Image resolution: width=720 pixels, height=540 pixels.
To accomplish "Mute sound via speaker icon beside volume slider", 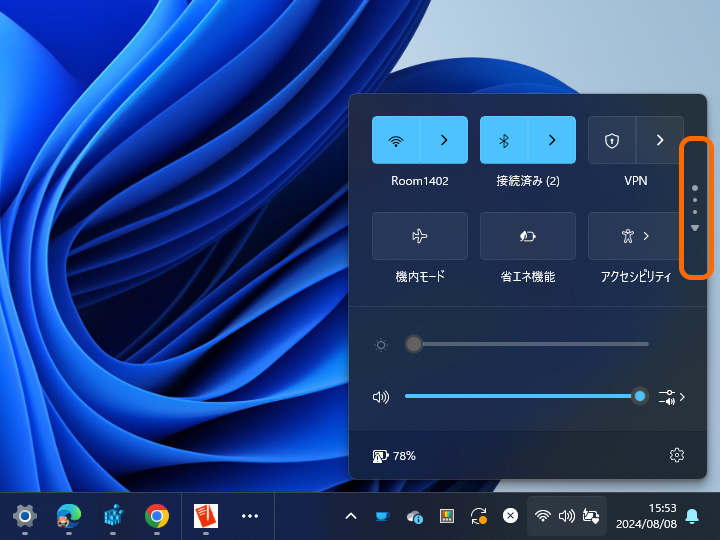I will click(x=381, y=397).
